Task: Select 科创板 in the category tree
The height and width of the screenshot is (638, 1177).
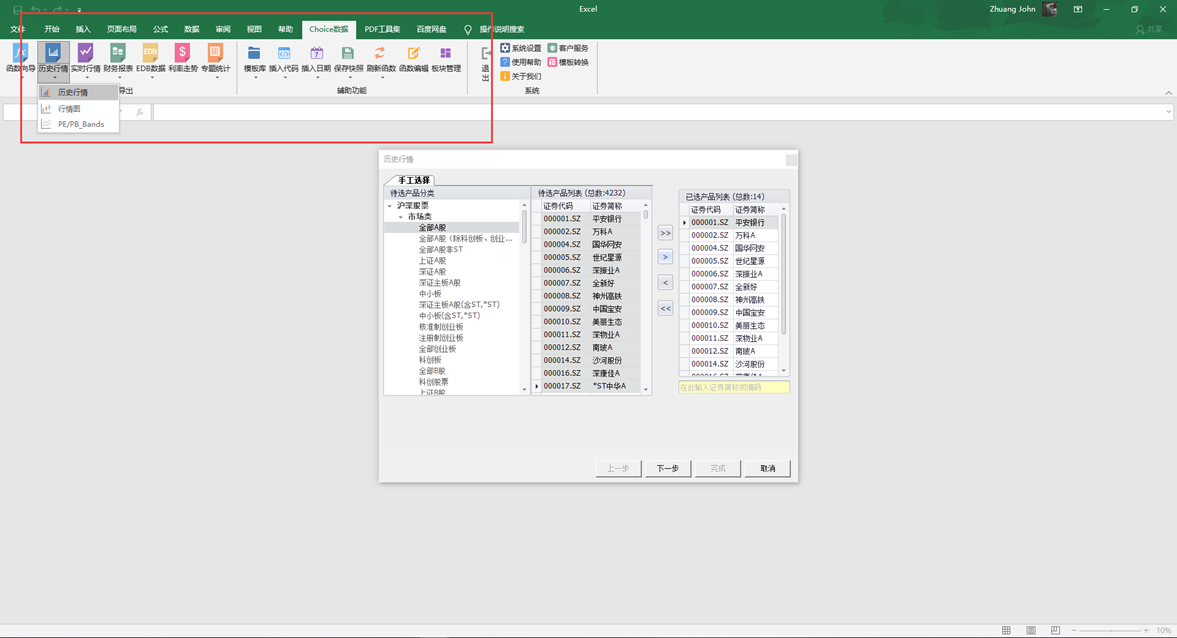Action: tap(430, 360)
